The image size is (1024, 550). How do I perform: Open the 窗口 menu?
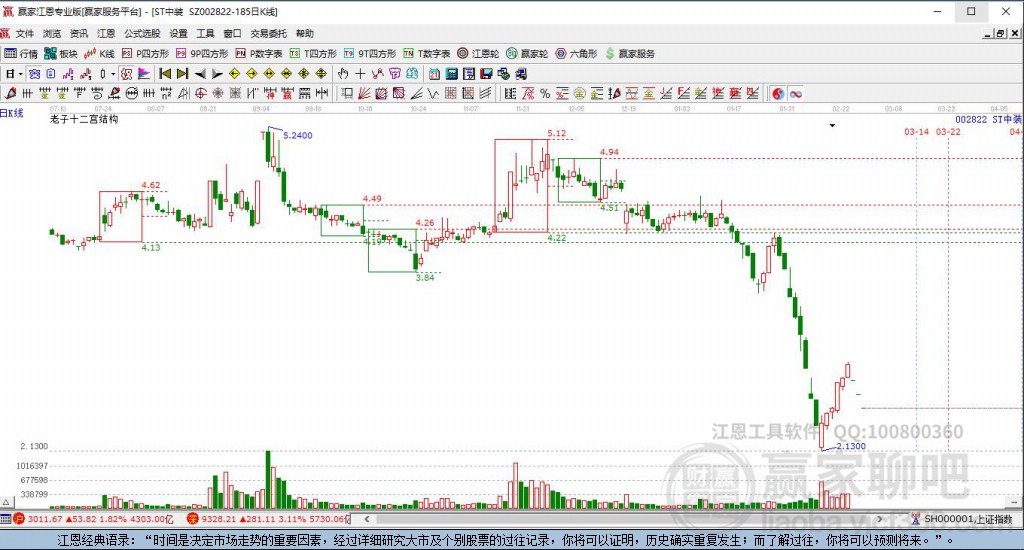(x=232, y=33)
